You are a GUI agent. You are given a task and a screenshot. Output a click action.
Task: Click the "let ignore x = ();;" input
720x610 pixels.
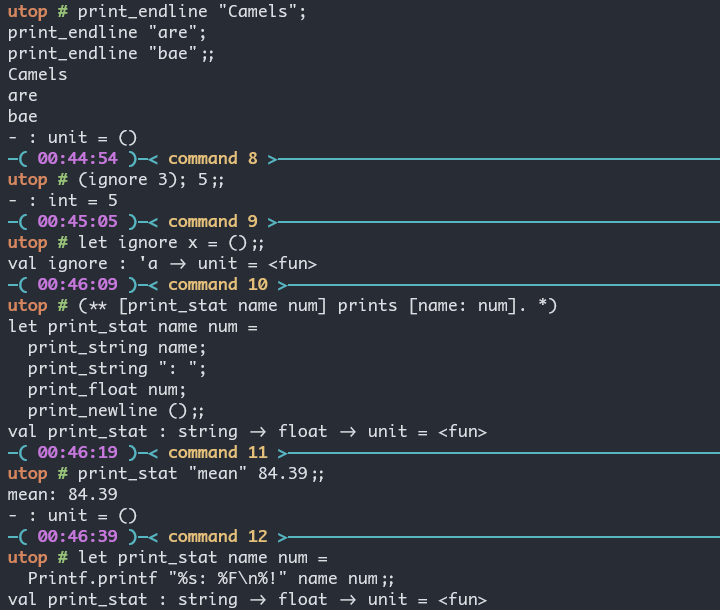coord(171,242)
